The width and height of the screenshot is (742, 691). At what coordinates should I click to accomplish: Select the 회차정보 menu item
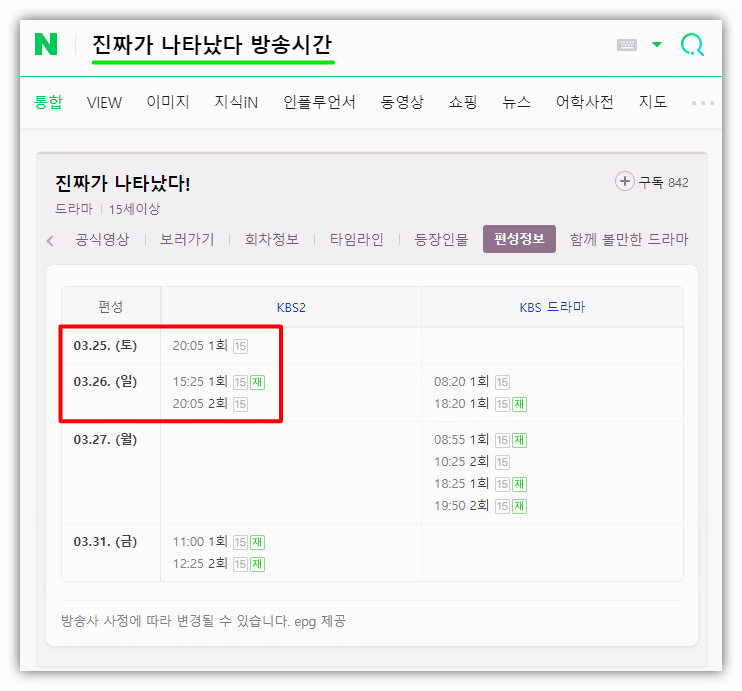coord(272,239)
